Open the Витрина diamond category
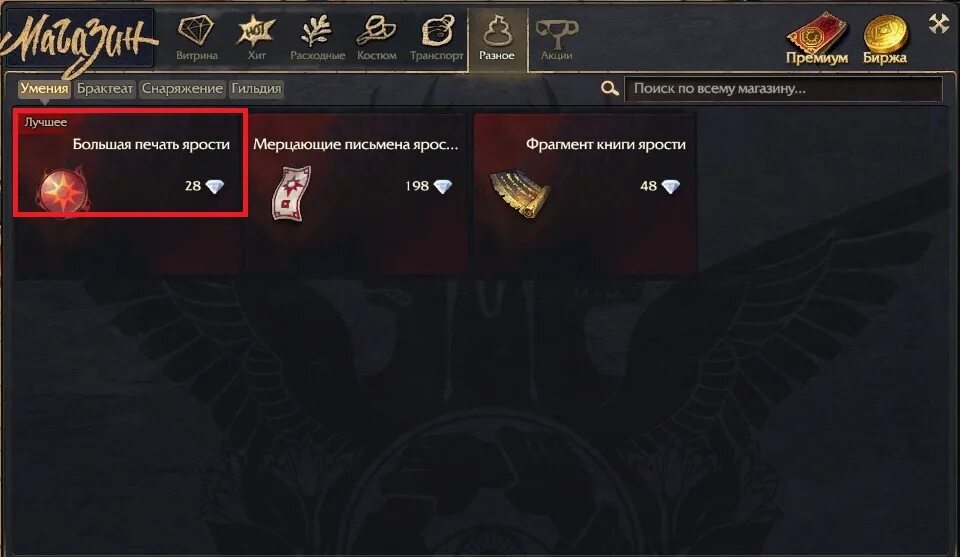The image size is (960, 557). [x=197, y=39]
